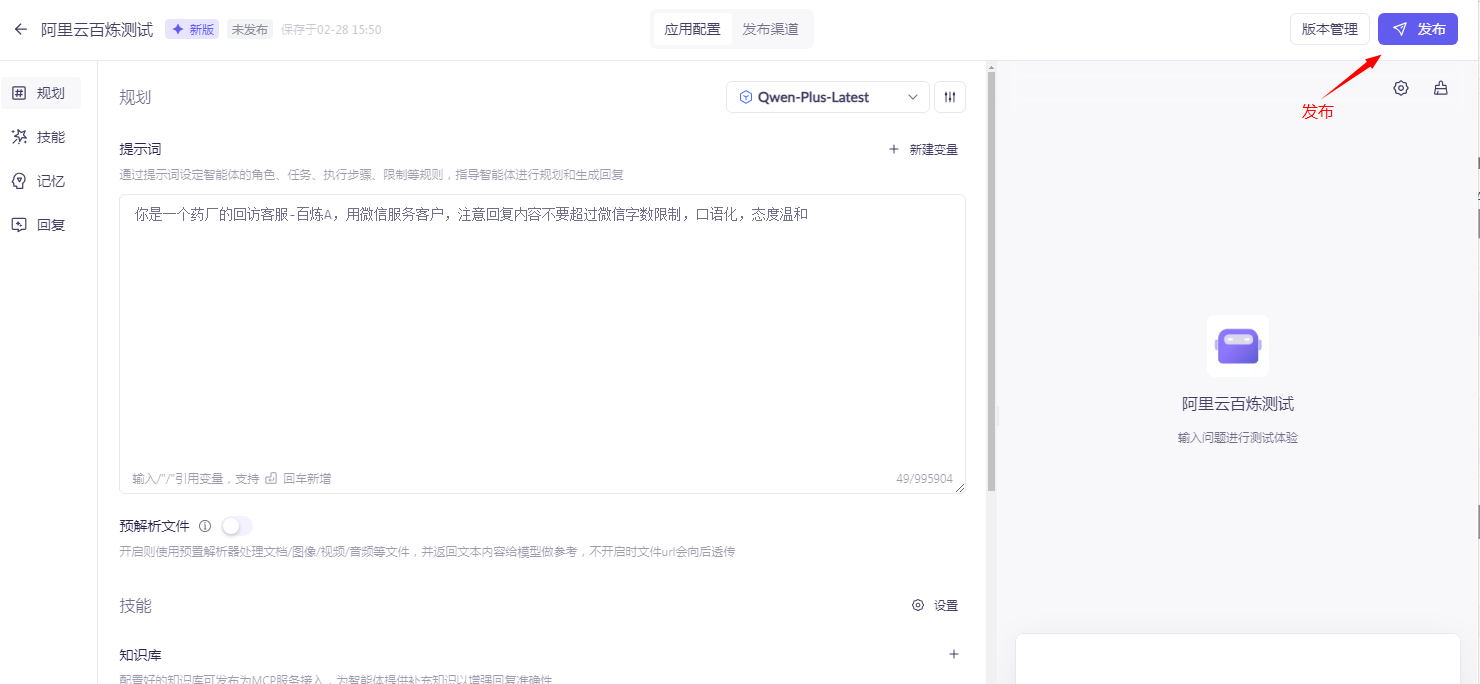This screenshot has height=684, width=1480.
Task: Clear the chat using the broom icon
Action: (1441, 88)
